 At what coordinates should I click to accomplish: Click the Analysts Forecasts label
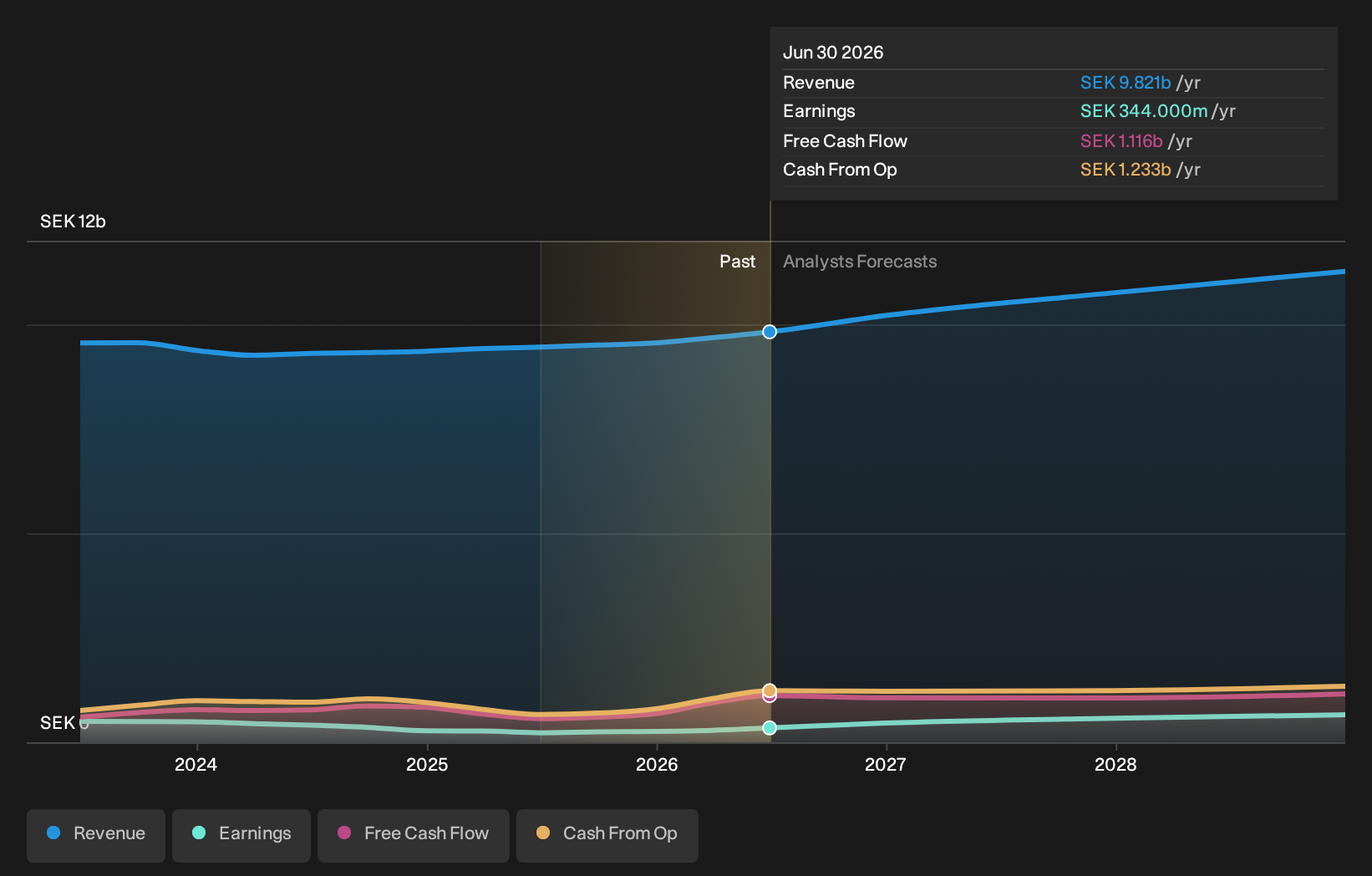(860, 262)
